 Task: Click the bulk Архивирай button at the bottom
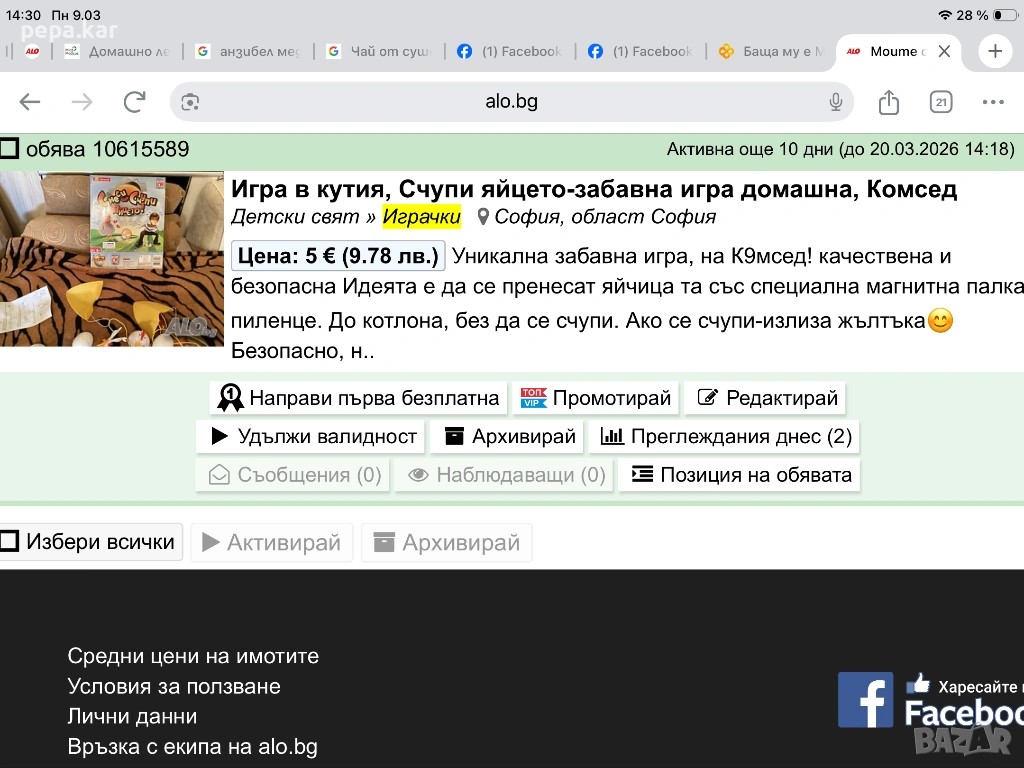[447, 542]
